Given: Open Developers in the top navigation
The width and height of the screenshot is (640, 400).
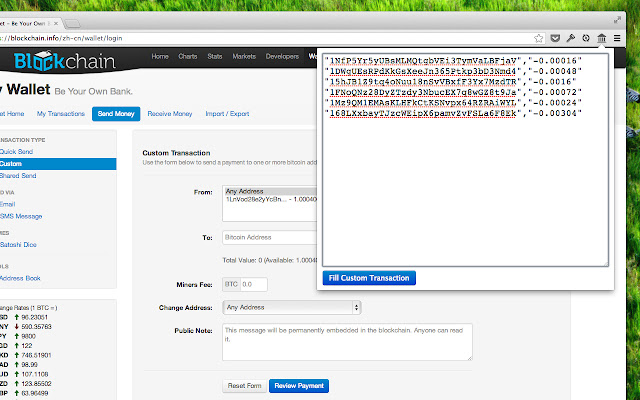Looking at the screenshot, I should click(x=282, y=56).
